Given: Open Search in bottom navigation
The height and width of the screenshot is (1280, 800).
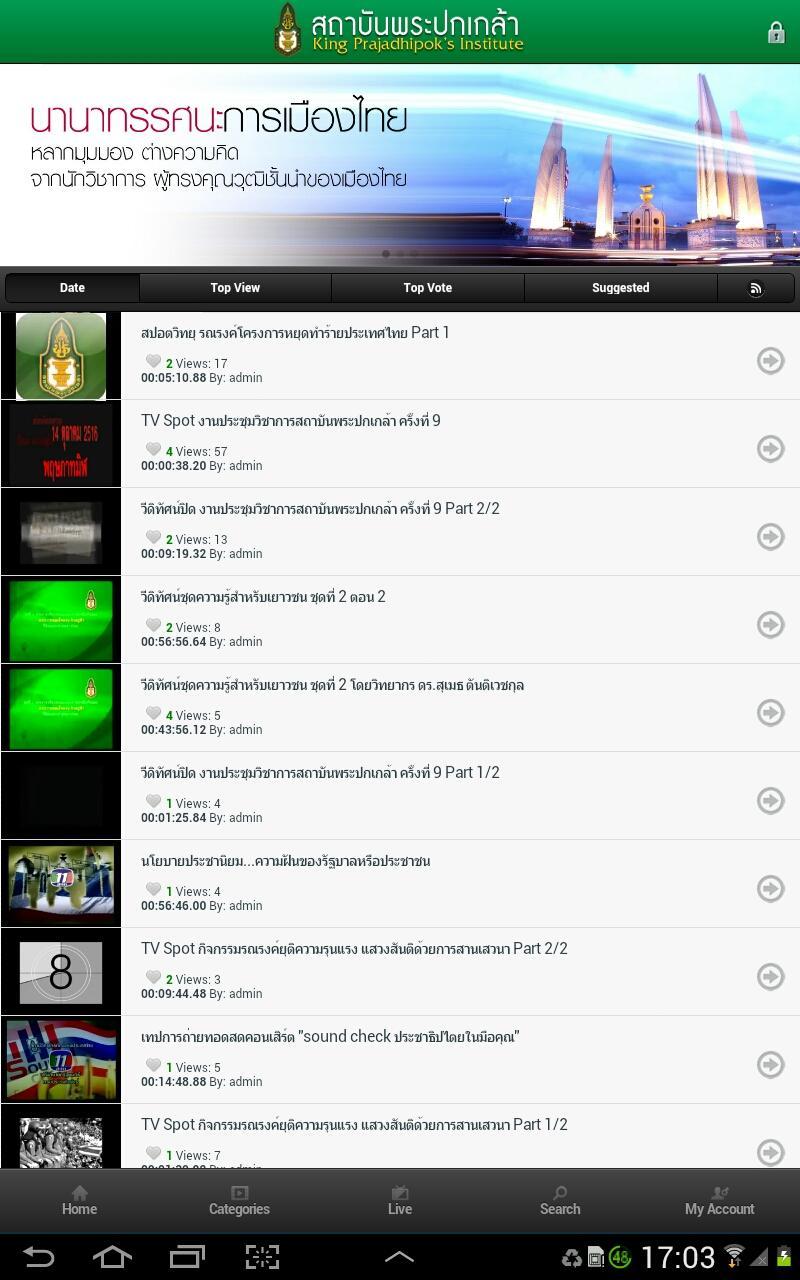Looking at the screenshot, I should tap(560, 1200).
